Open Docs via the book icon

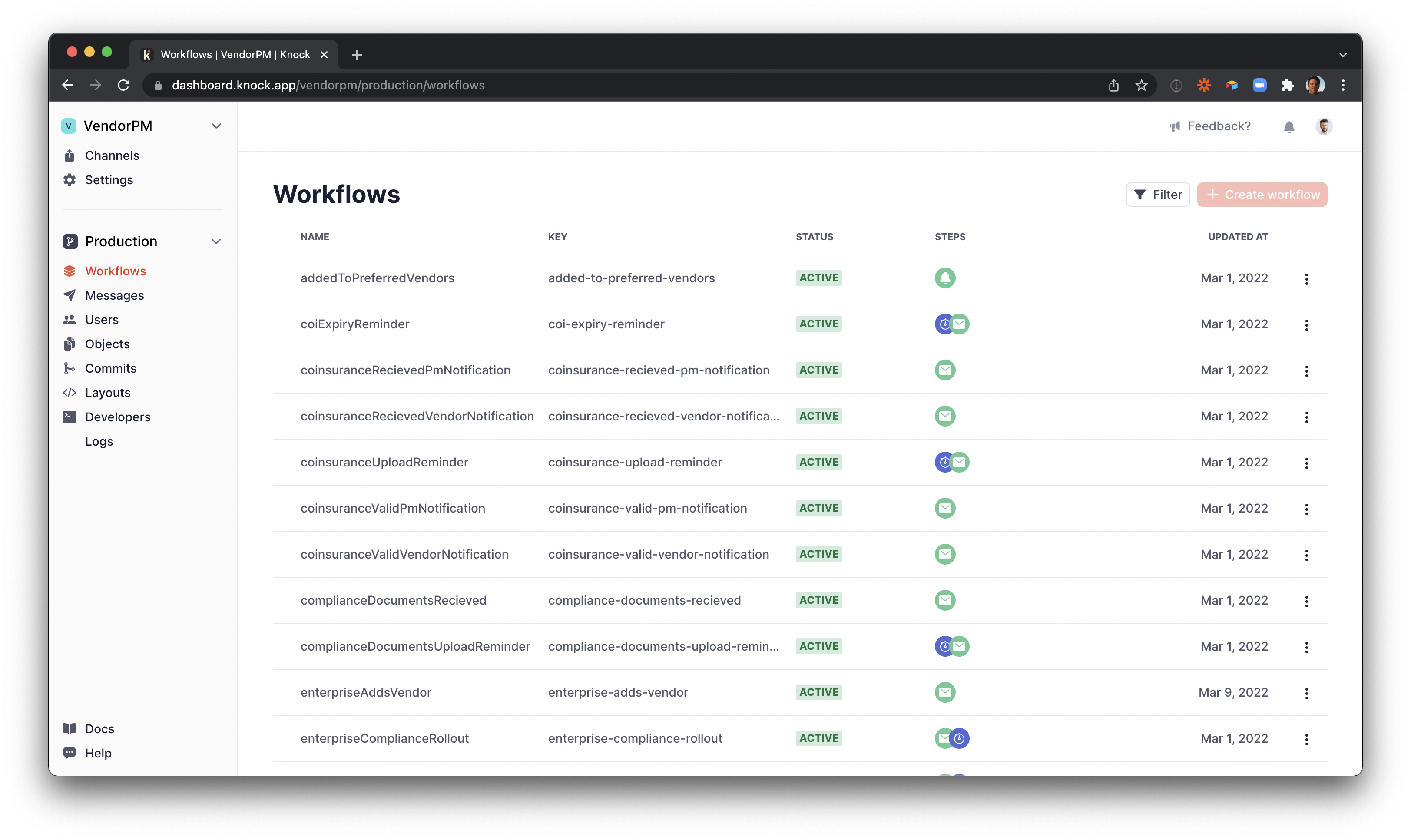tap(70, 728)
